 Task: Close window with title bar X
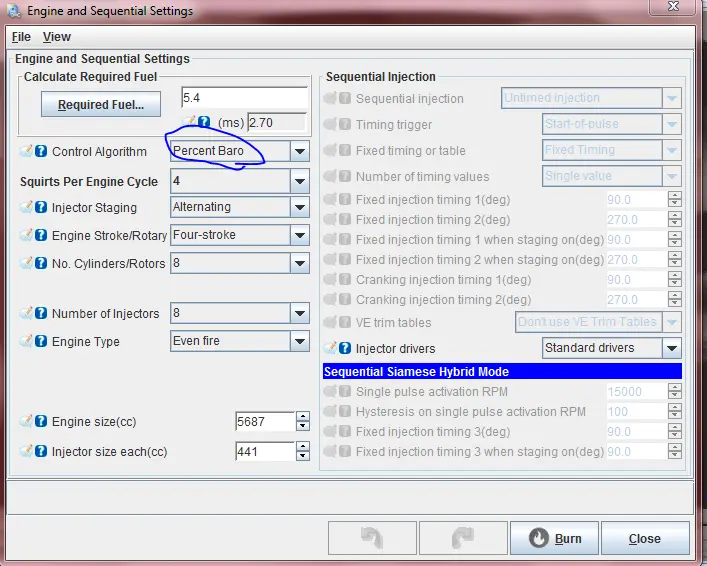point(673,6)
